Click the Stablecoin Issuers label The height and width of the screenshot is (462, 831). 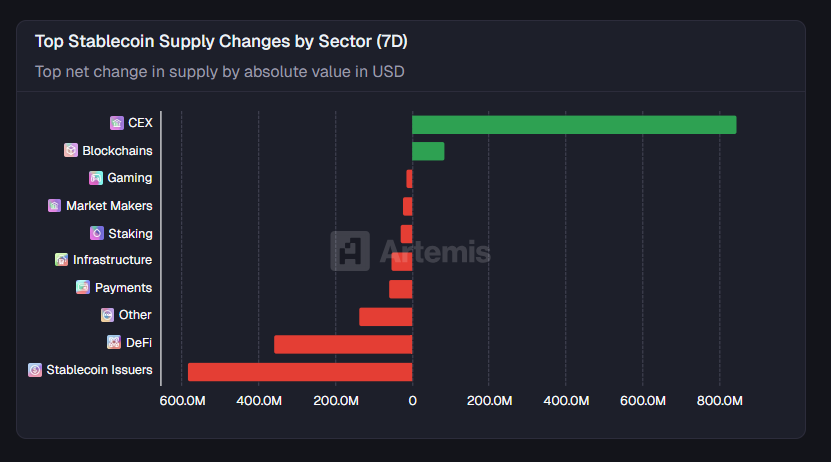[99, 370]
